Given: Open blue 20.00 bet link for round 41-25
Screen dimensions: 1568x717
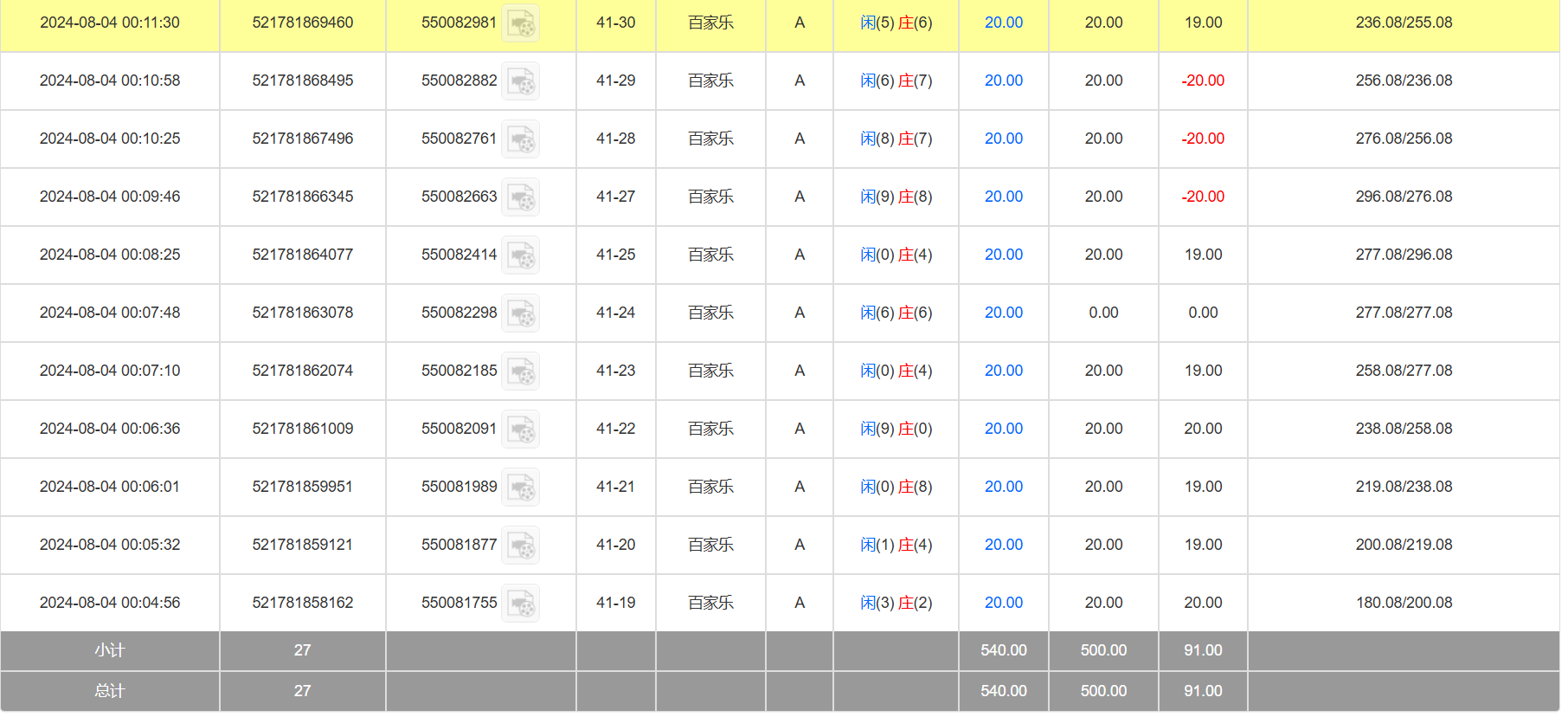Looking at the screenshot, I should click(x=1003, y=255).
